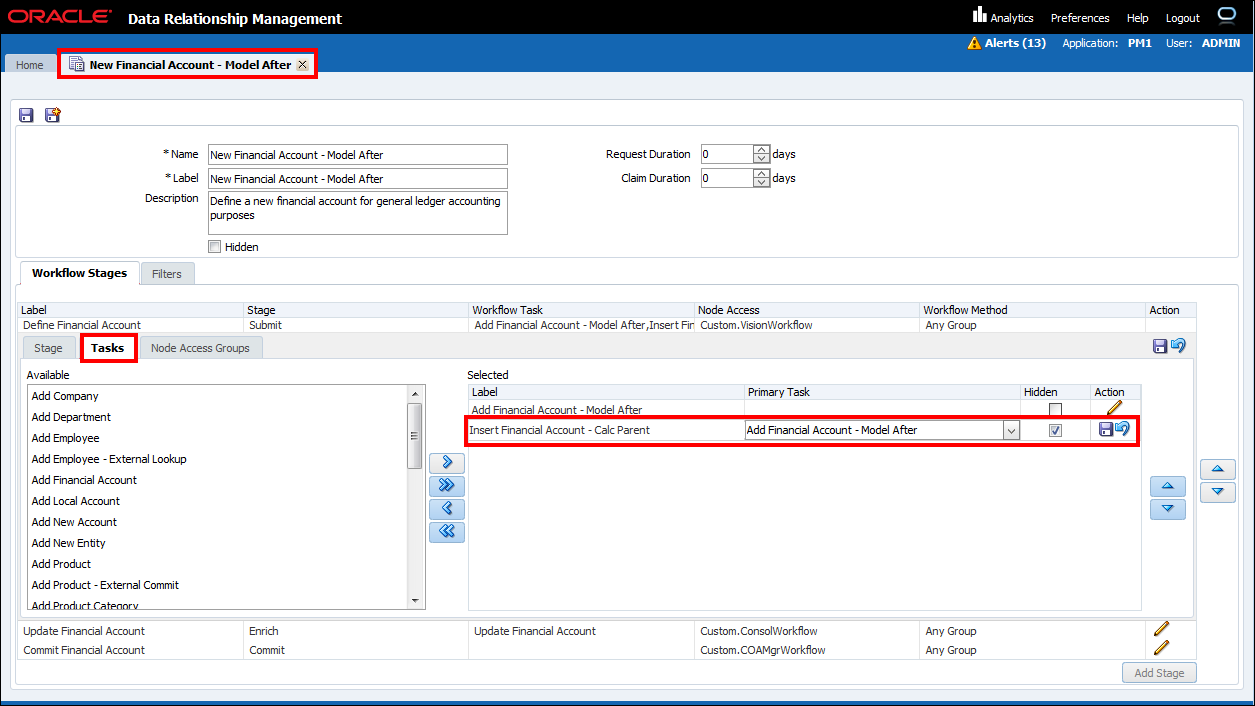Switch to the Home tab
1255x706 pixels.
tap(30, 65)
